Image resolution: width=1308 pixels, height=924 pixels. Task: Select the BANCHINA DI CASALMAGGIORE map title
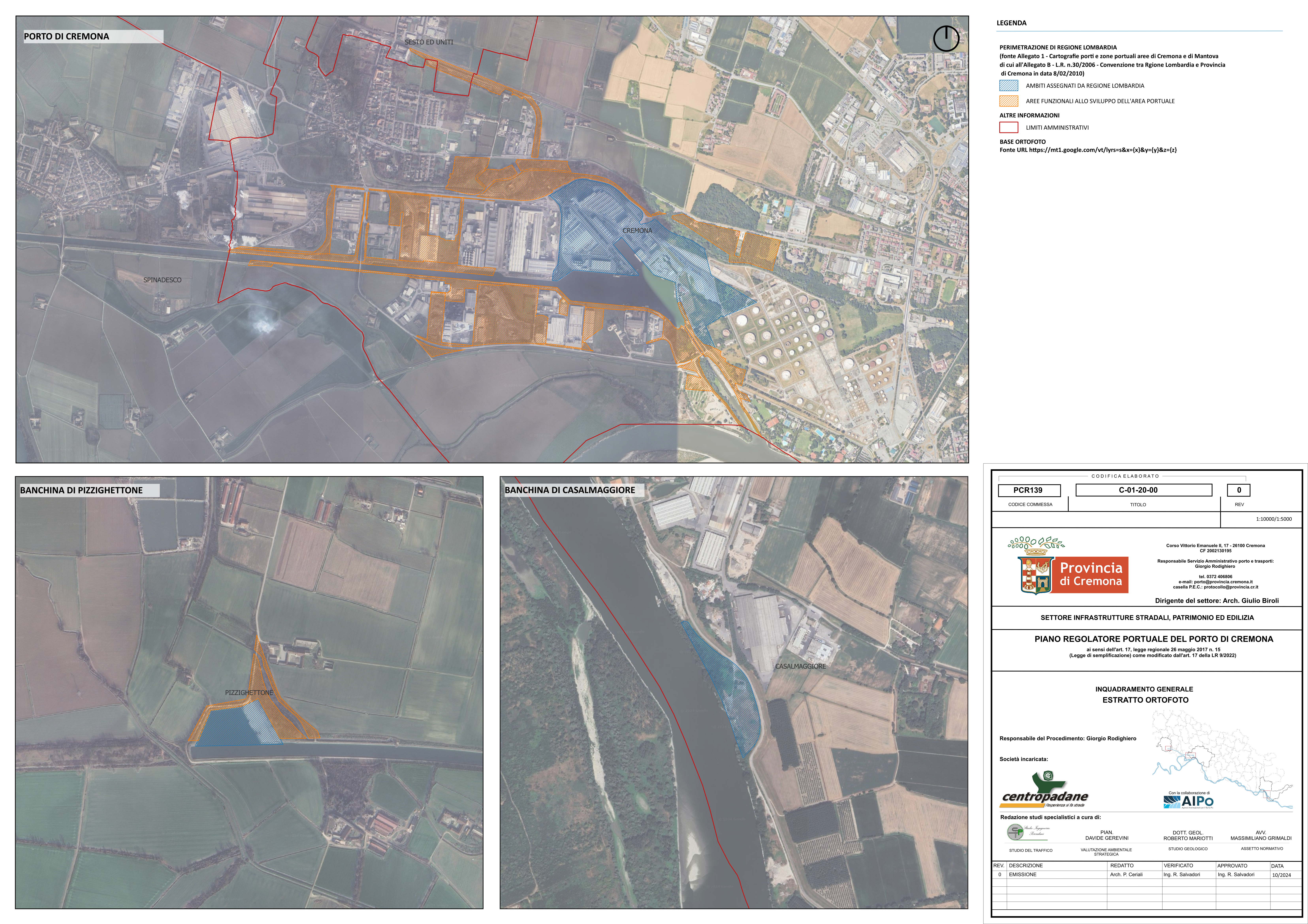[x=570, y=490]
